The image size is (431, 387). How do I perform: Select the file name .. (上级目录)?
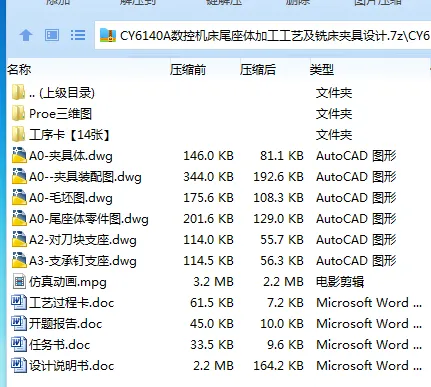coord(62,93)
